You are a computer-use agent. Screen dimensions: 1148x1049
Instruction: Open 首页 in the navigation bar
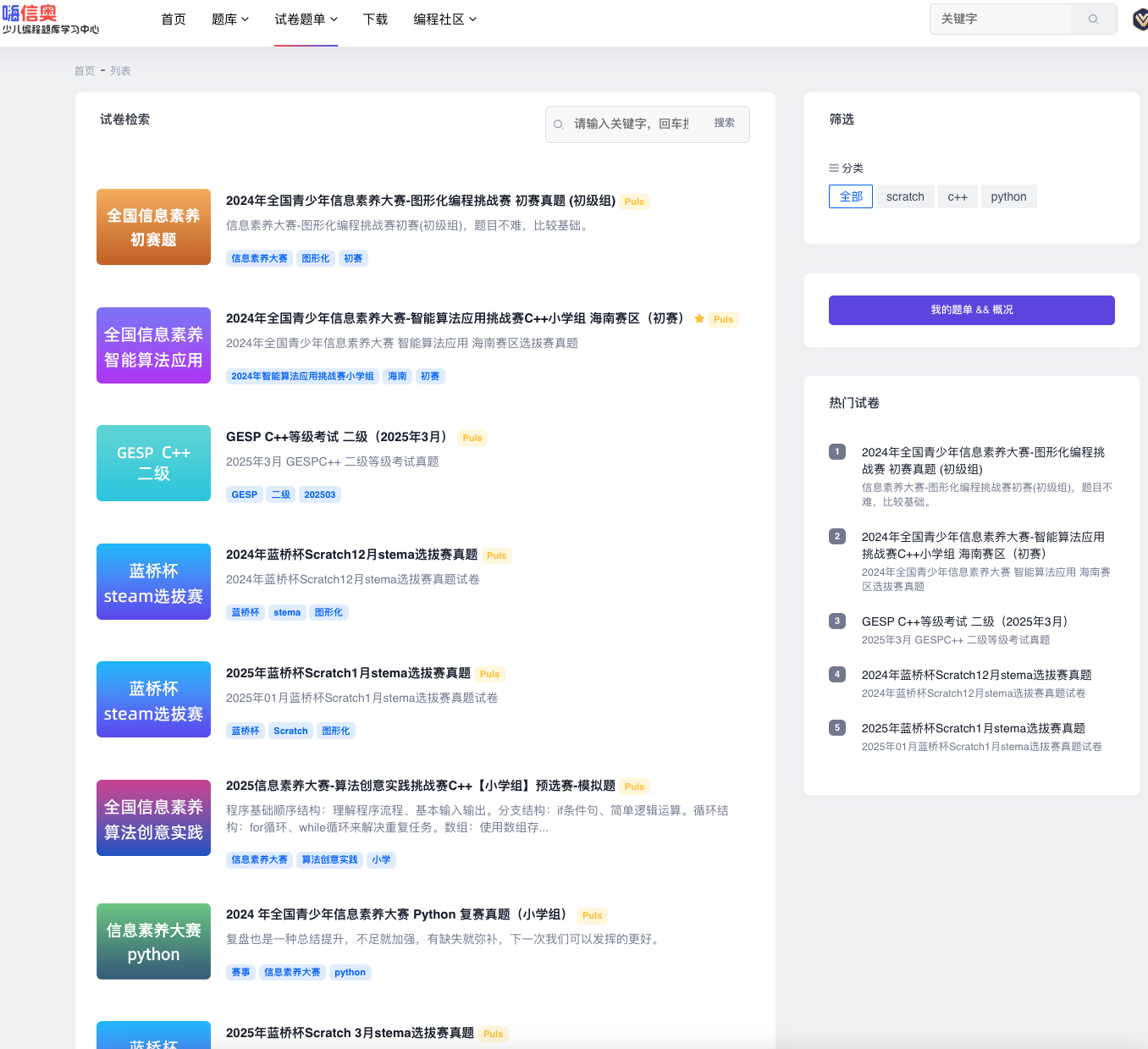174,19
